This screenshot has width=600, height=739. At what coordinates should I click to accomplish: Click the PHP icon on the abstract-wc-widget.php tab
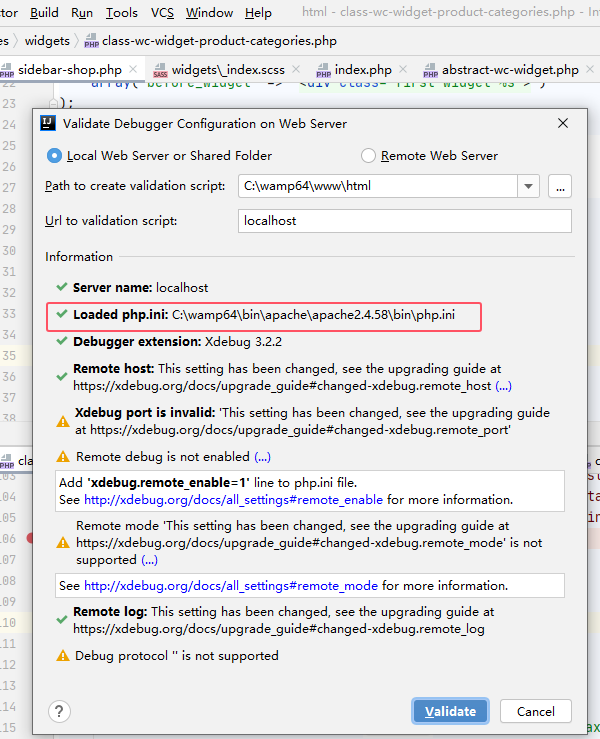(x=430, y=70)
